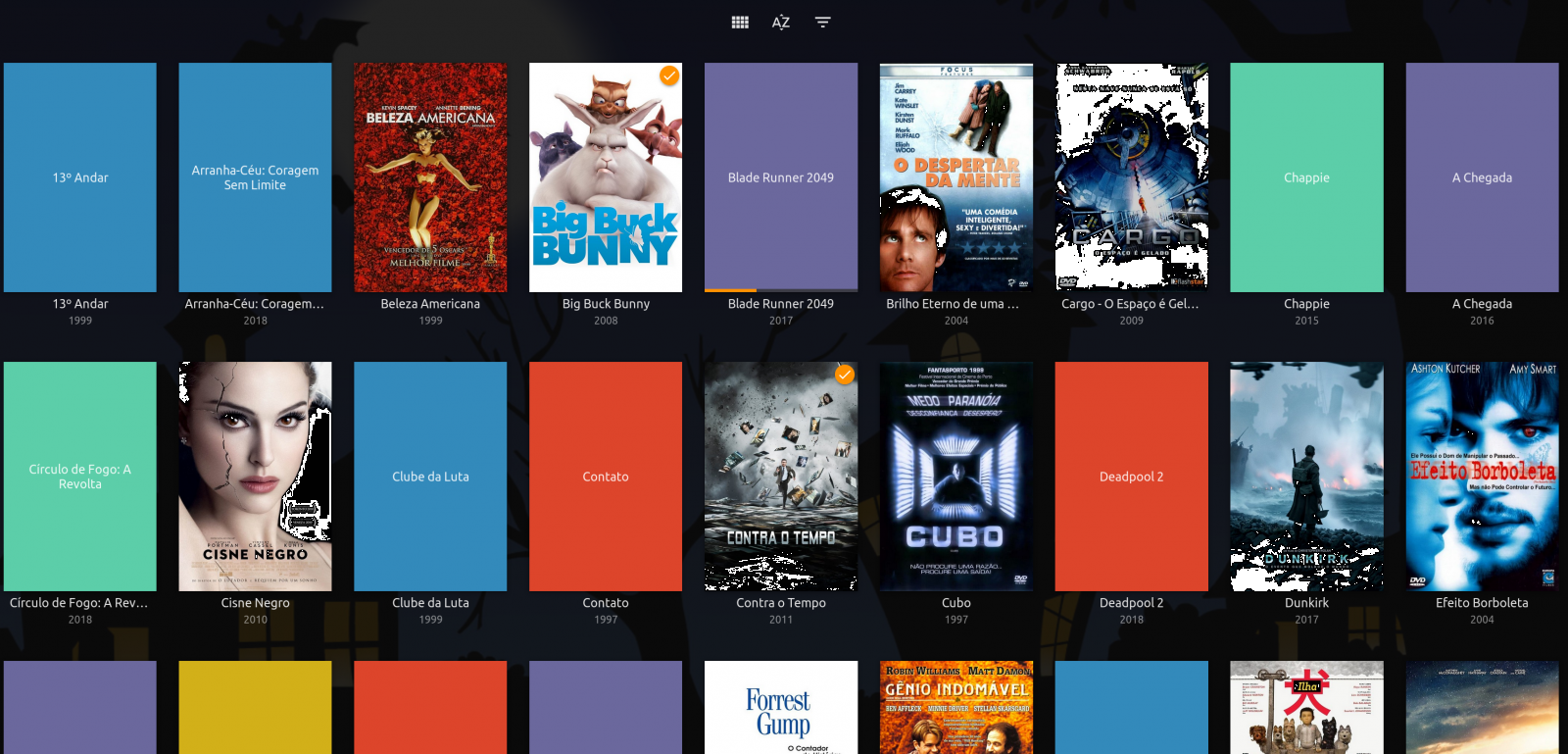Screen dimensions: 1568x754
Task: Click 'Deadpool 2' title below card
Action: point(1132,603)
